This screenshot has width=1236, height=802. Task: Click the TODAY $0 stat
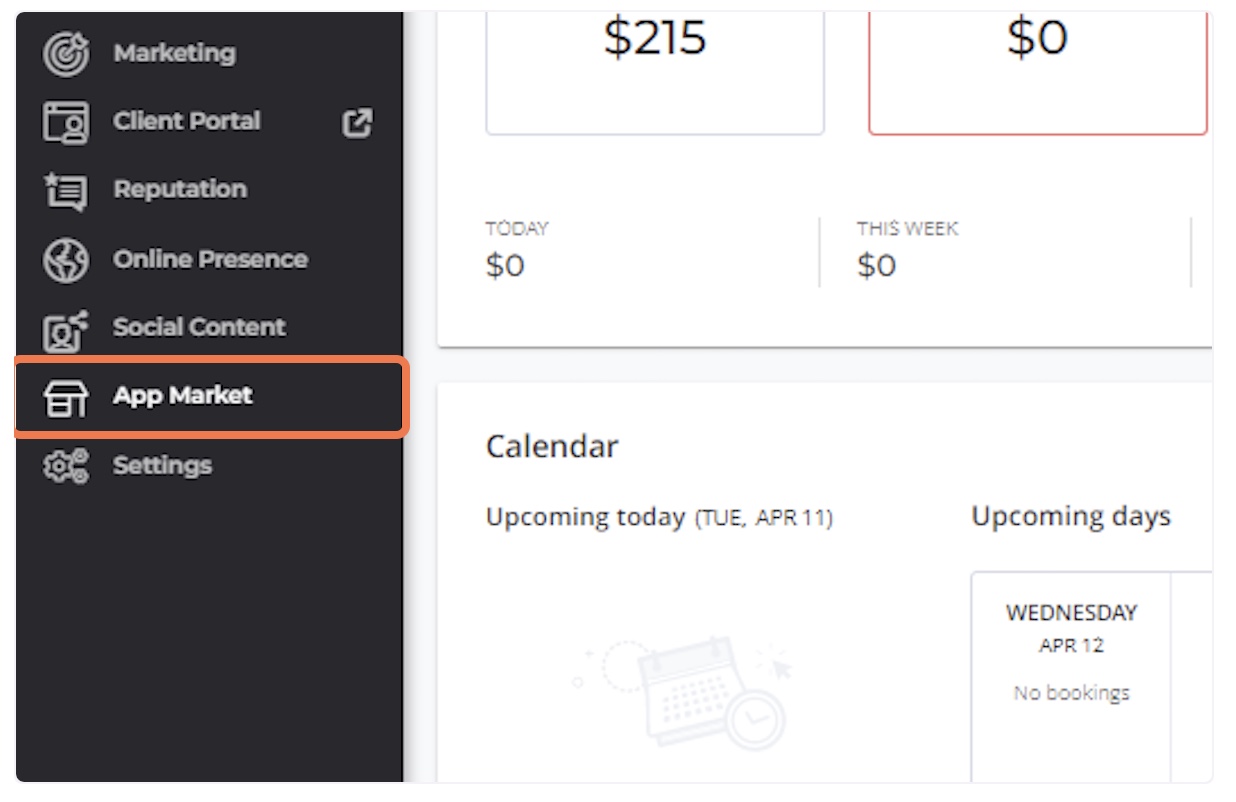tap(517, 252)
